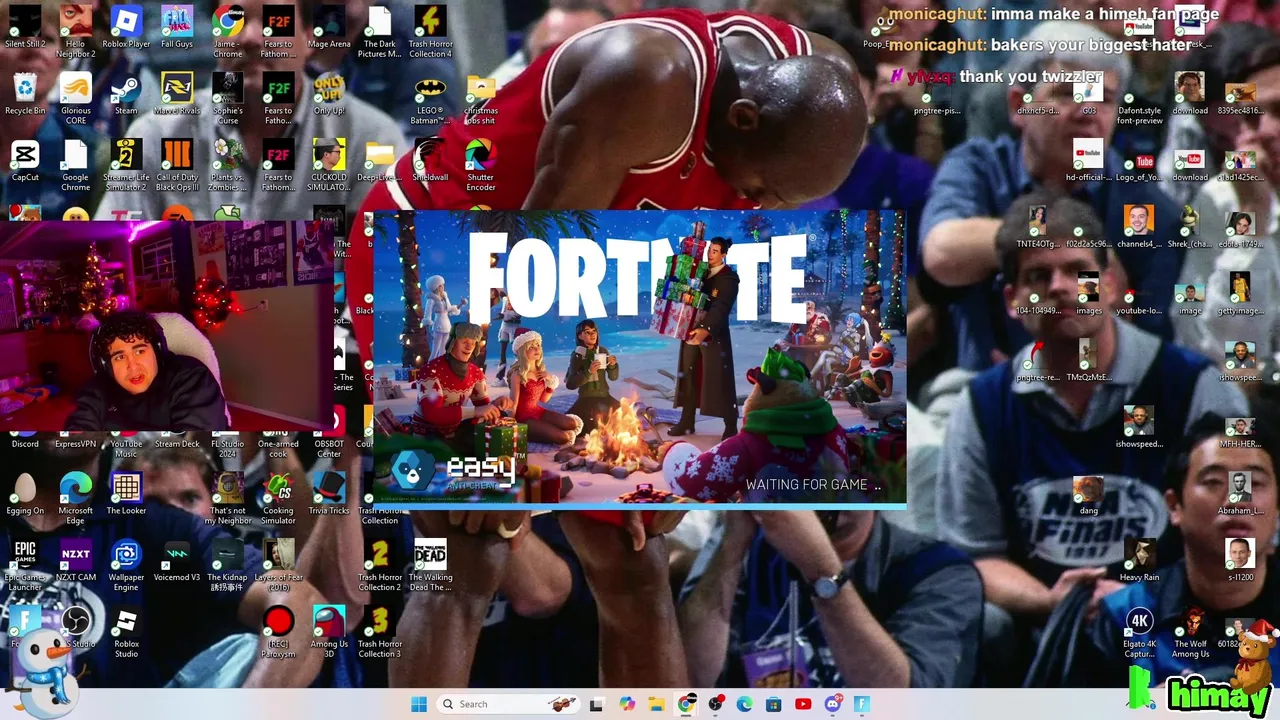
Task: Select LEGO Batman desktop icon
Action: [430, 98]
